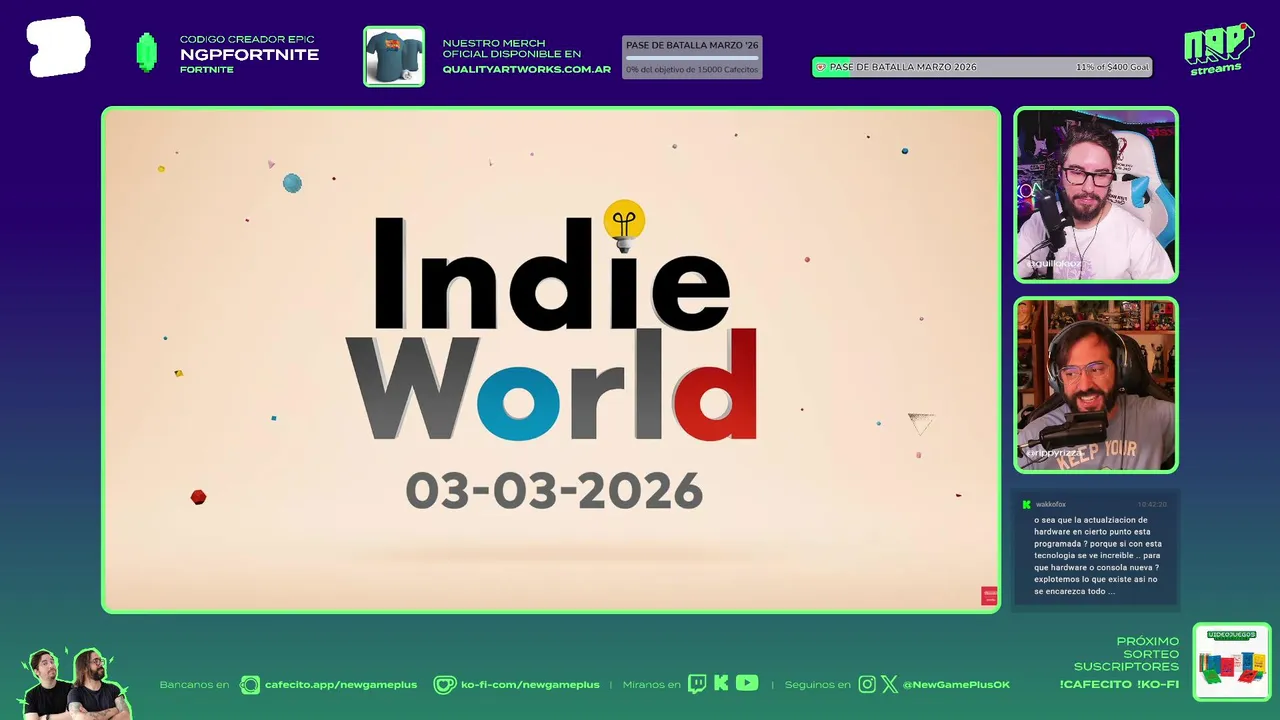Click the Instagram icon in the footer
The width and height of the screenshot is (1280, 720).
[x=867, y=684]
